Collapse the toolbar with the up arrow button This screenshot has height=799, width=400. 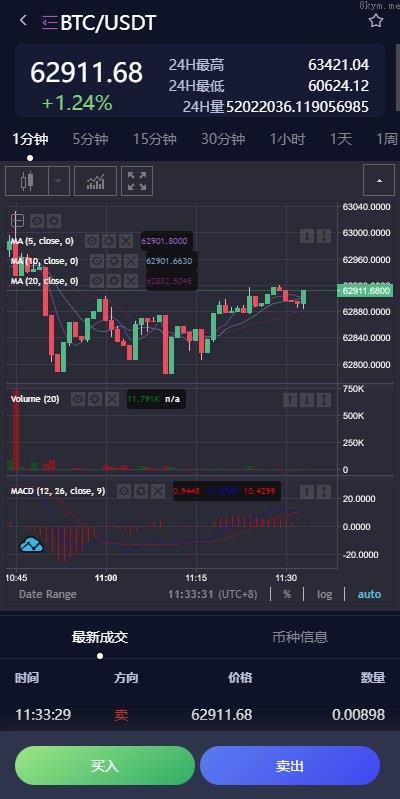(x=379, y=180)
